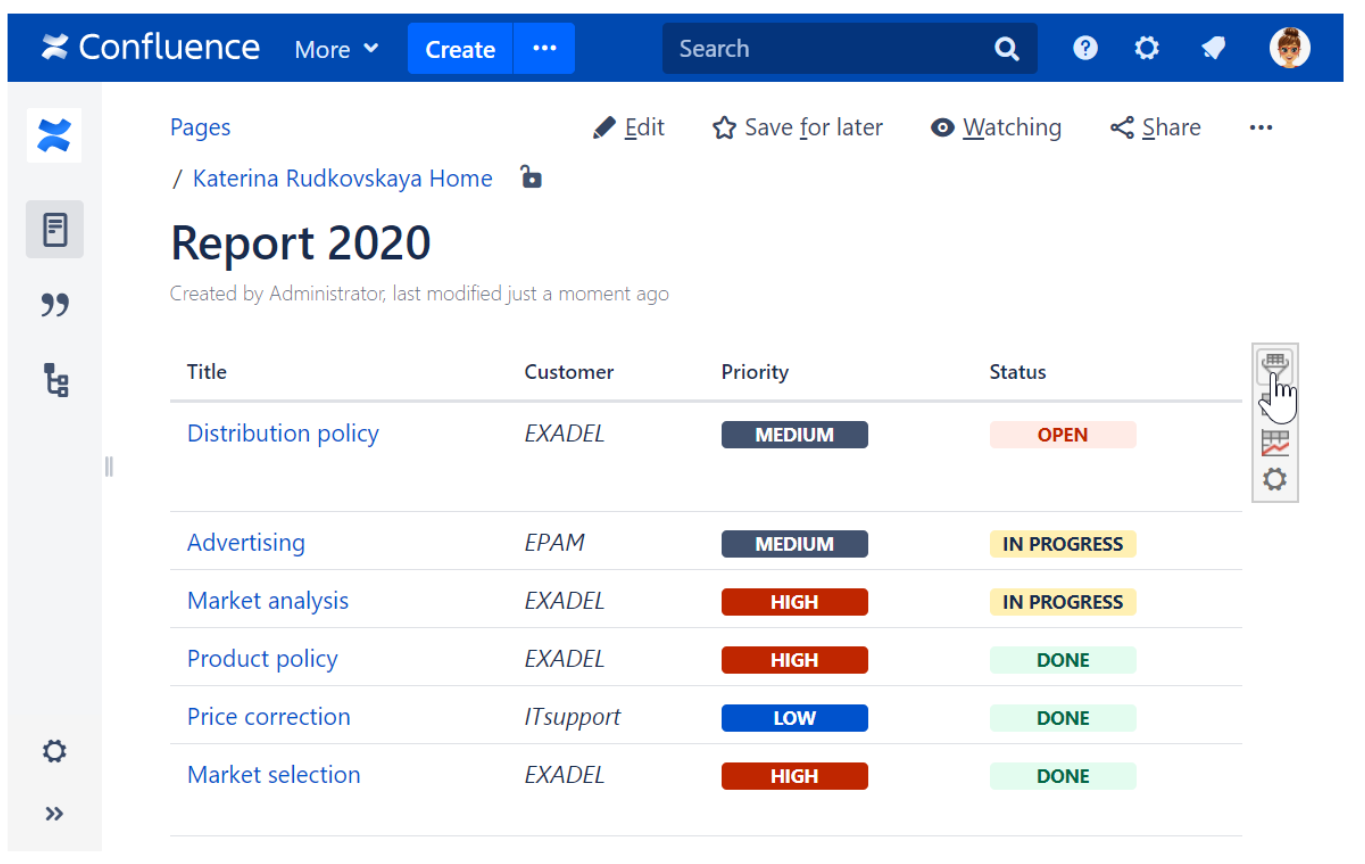Open the page actions ellipsis menu
Image resolution: width=1365 pixels, height=864 pixels.
[x=1261, y=128]
